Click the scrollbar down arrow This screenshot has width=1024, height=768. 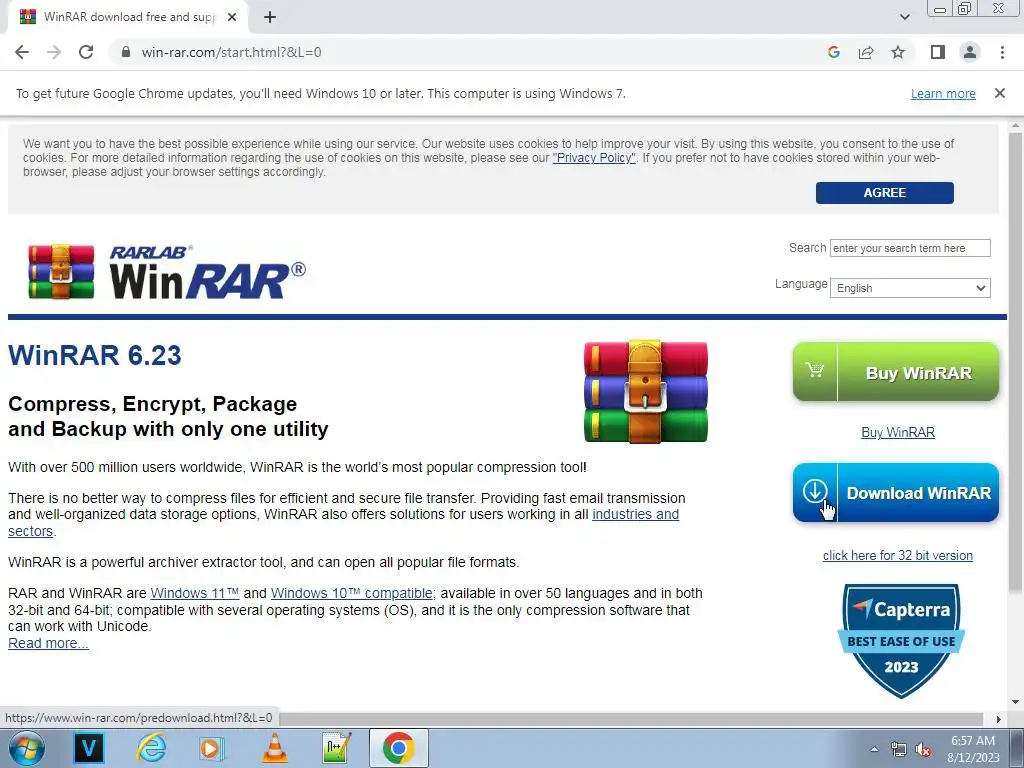coord(1015,702)
